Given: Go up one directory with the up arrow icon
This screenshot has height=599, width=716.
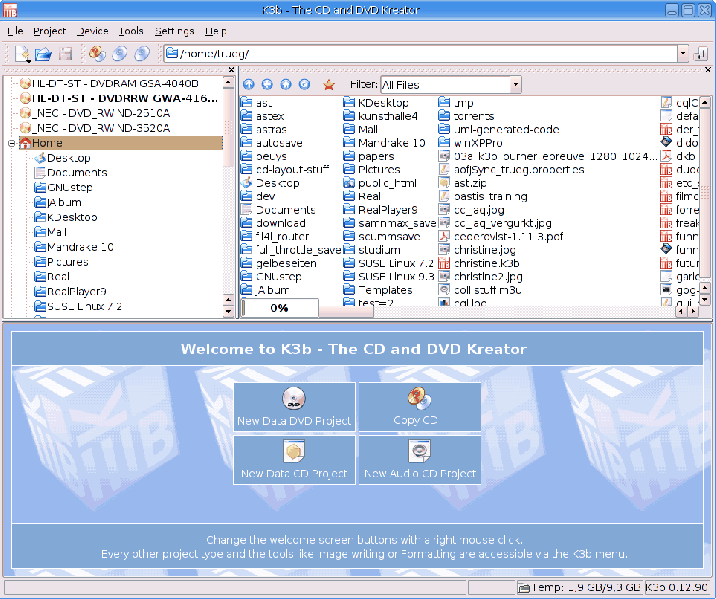Looking at the screenshot, I should click(249, 85).
